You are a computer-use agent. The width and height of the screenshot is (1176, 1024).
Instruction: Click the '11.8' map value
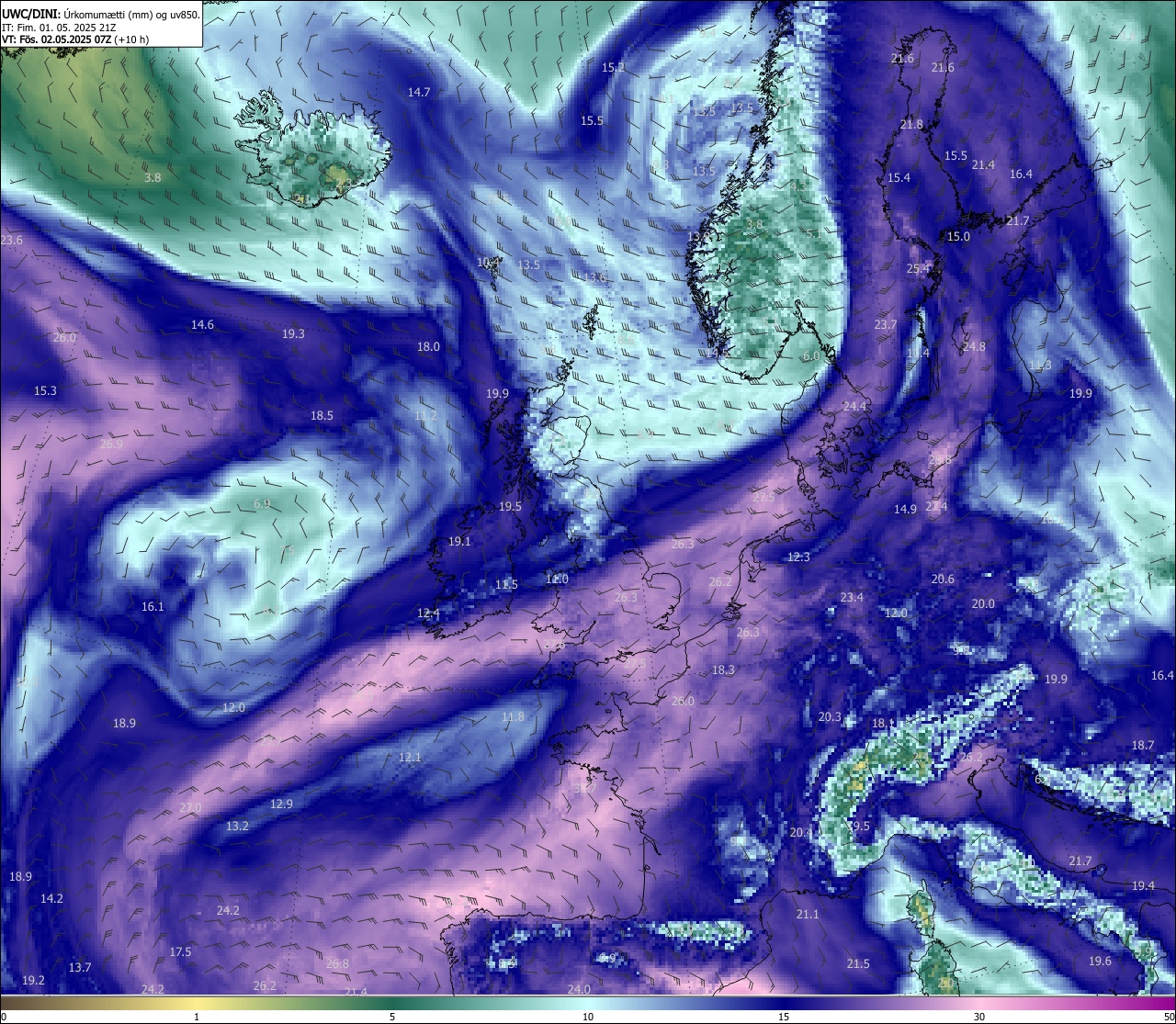(x=513, y=717)
